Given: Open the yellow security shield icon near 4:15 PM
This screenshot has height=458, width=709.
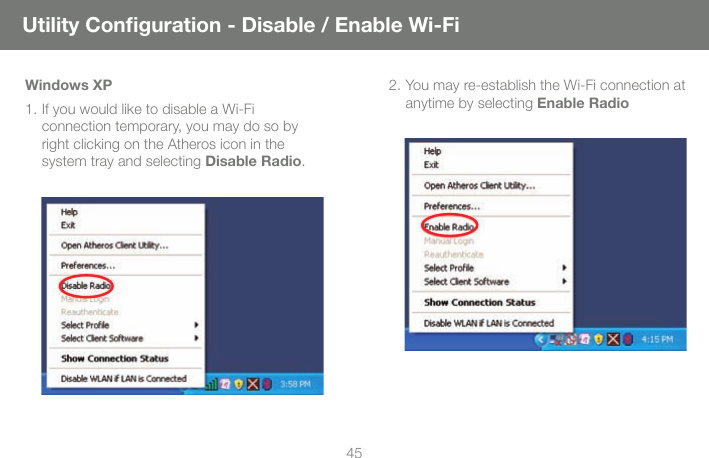Looking at the screenshot, I should tap(598, 339).
